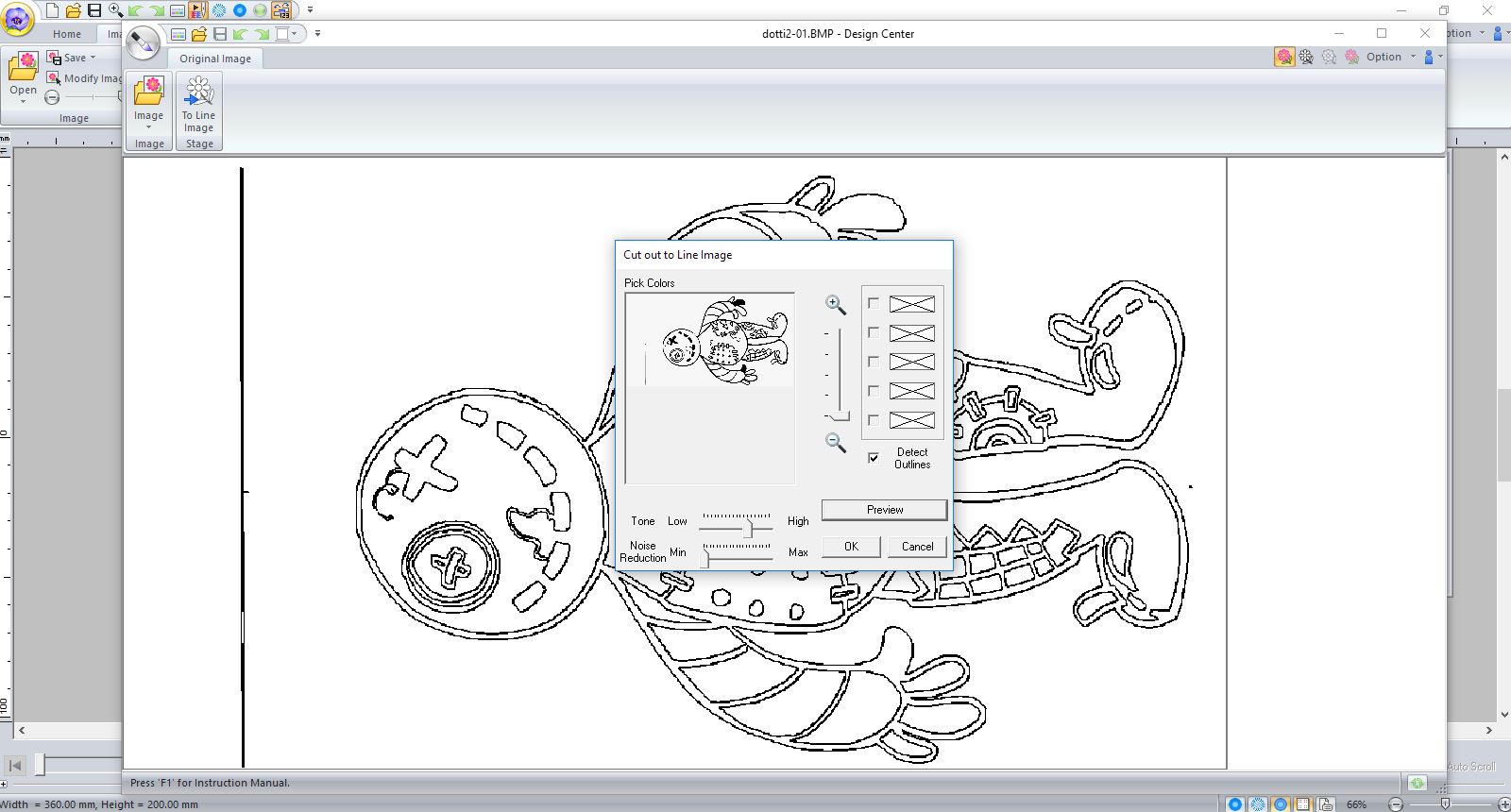Click open folder icon in background quick toolbar

[x=73, y=10]
